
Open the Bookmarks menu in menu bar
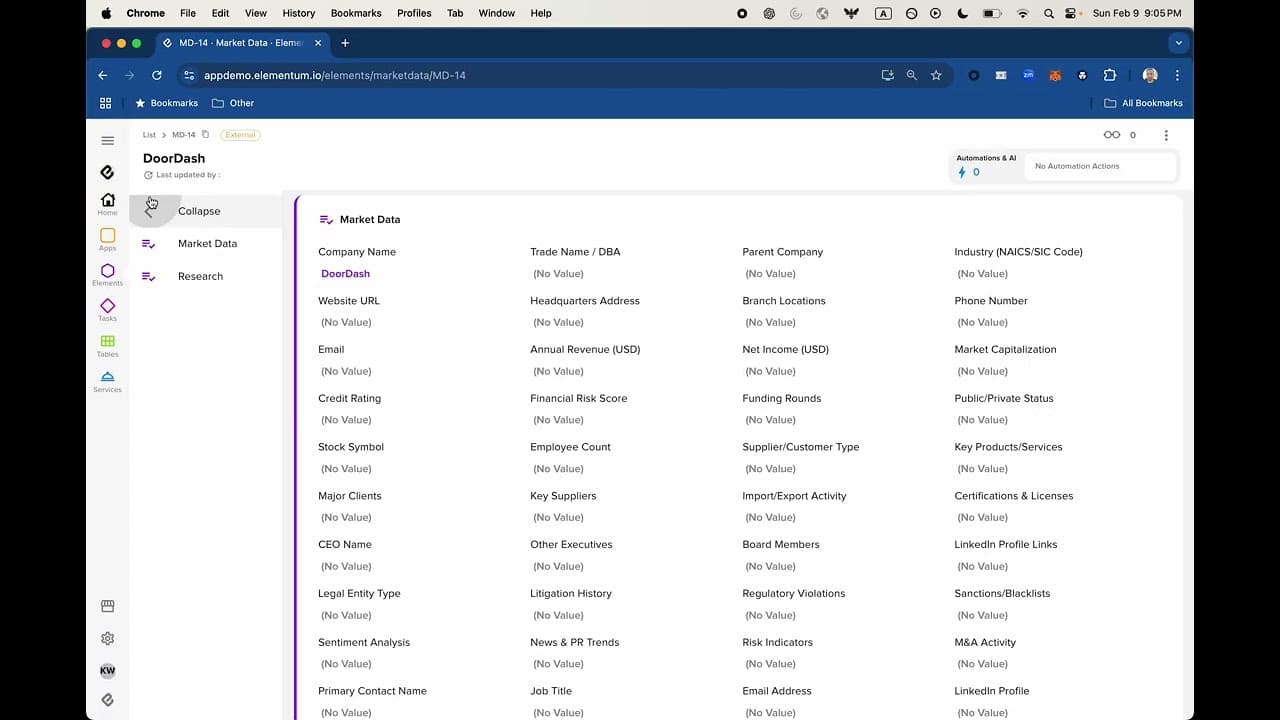pos(356,13)
